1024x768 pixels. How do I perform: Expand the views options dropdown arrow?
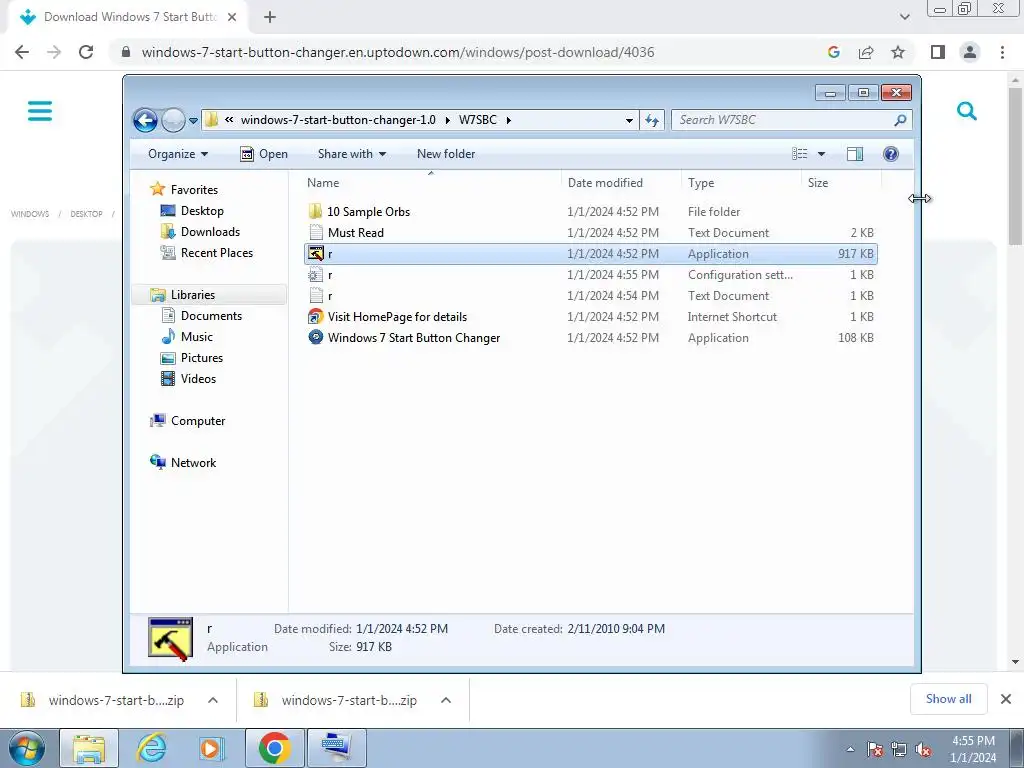click(822, 154)
